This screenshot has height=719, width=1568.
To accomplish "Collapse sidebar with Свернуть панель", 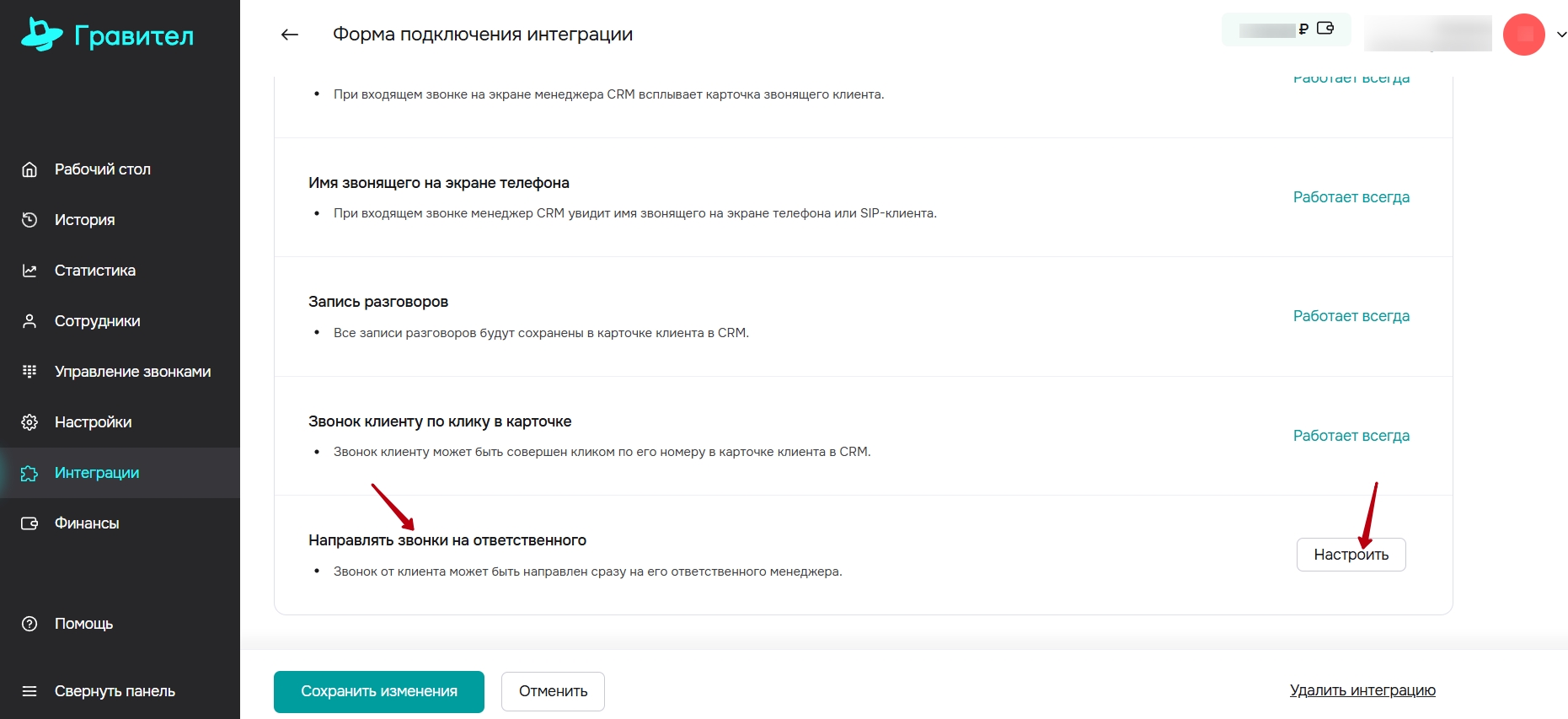I will click(x=115, y=691).
